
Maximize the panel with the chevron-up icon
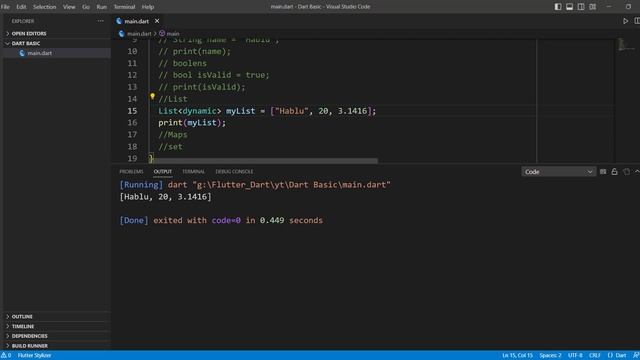637,172
